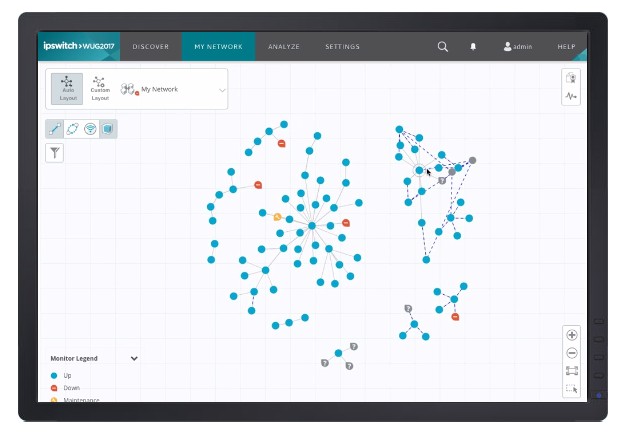623x433 pixels.
Task: Toggle the link connections overlay icon
Action: (55, 129)
